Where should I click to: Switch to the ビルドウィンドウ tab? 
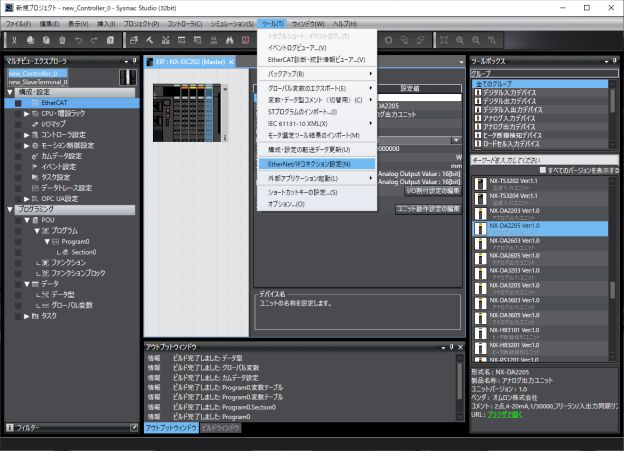tap(220, 427)
